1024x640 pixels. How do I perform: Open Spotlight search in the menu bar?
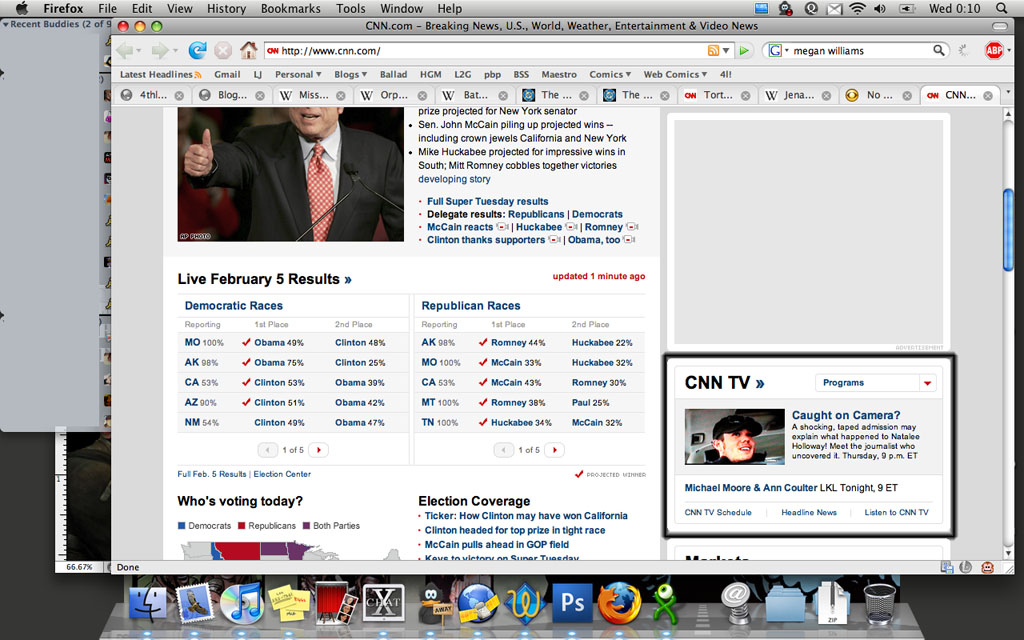[1001, 8]
